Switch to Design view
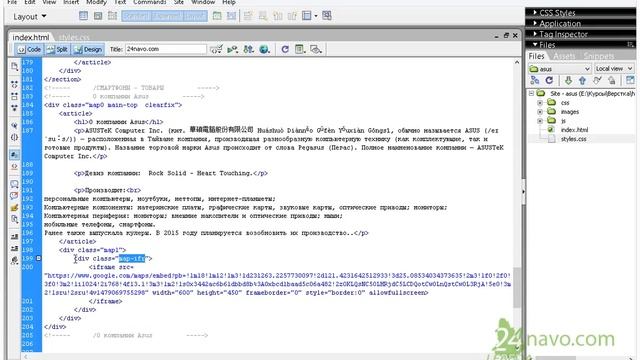The height and width of the screenshot is (360, 640). pos(88,49)
